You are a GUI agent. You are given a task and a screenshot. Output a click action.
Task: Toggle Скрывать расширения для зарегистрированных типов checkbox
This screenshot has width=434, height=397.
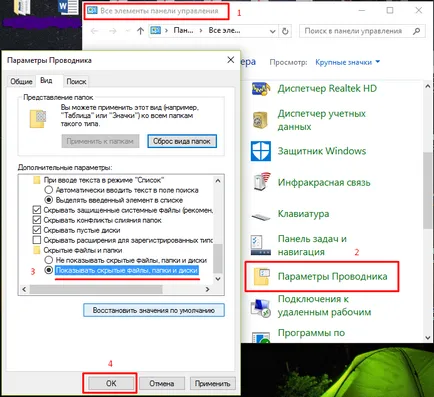pos(37,240)
